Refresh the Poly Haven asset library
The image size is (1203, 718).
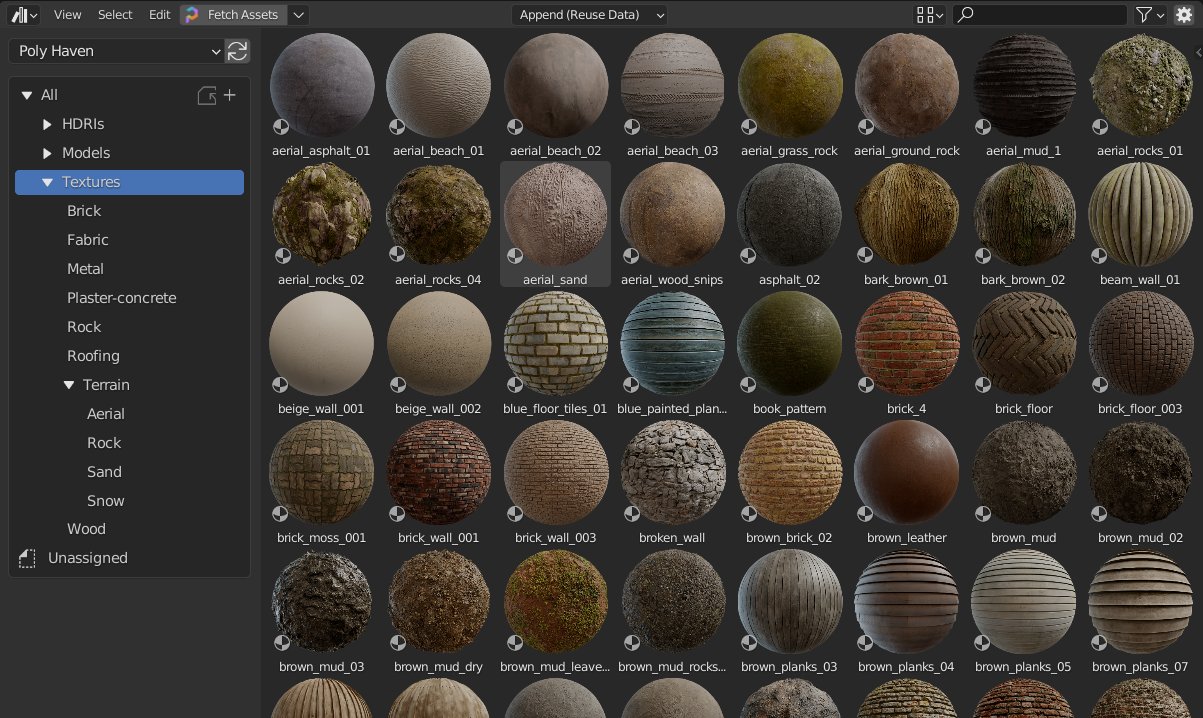(238, 51)
